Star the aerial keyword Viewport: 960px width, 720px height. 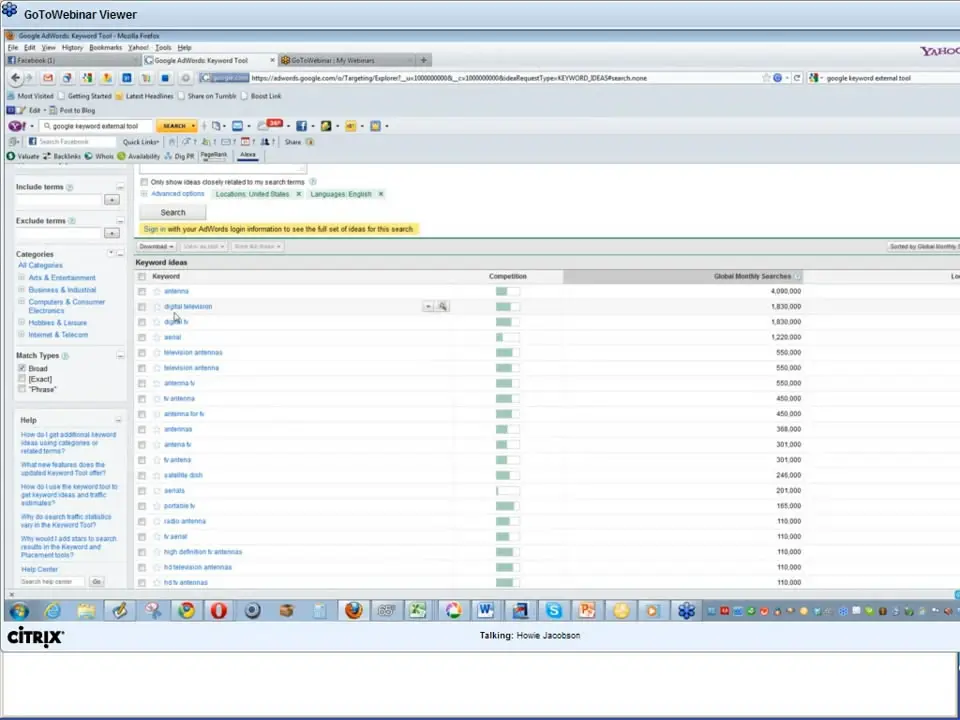pos(157,337)
